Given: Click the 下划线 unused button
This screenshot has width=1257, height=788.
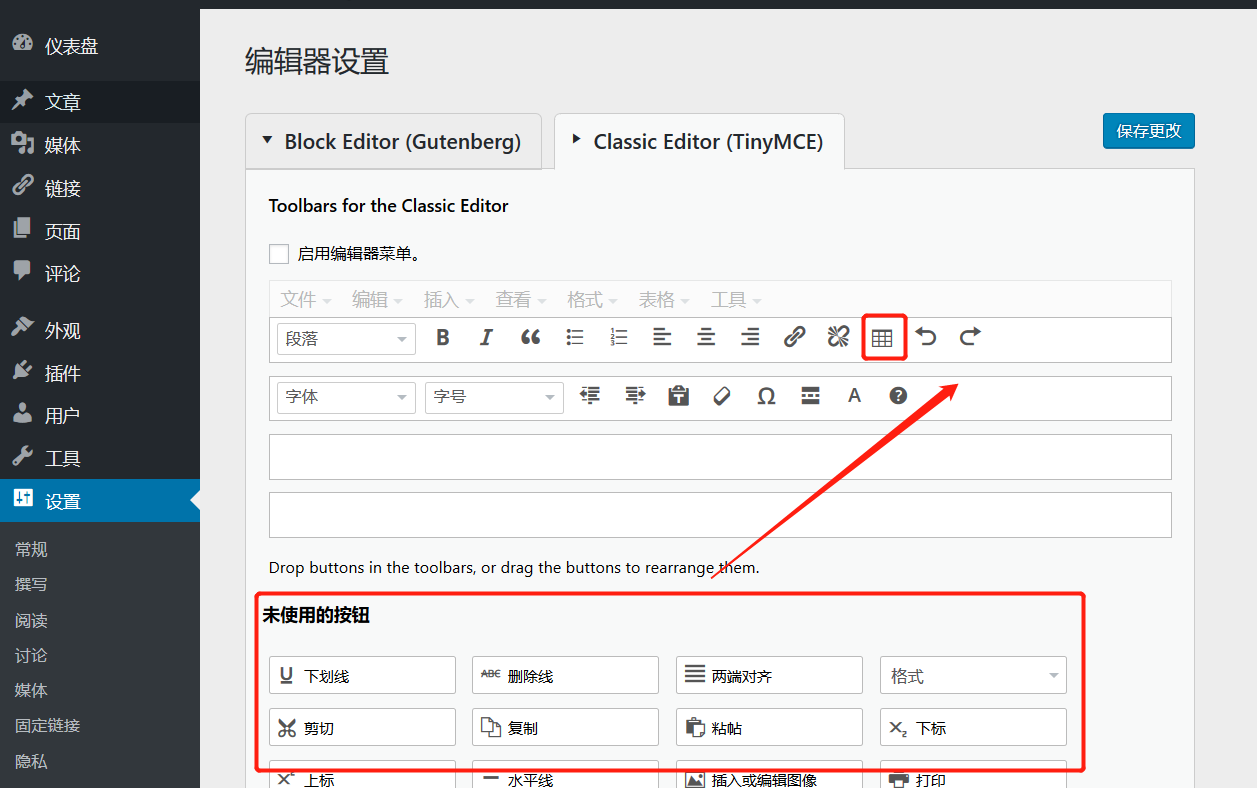Looking at the screenshot, I should click(x=362, y=676).
